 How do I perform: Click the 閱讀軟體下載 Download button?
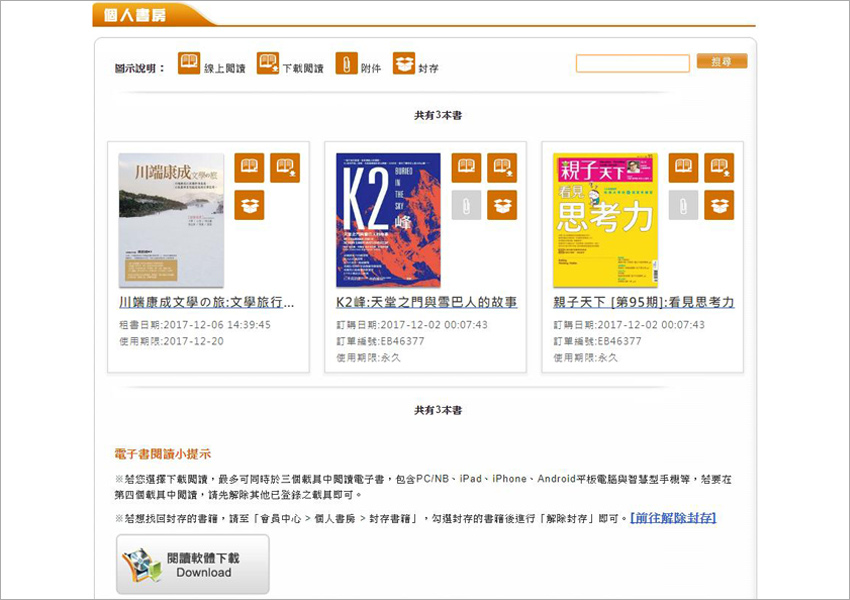click(193, 565)
